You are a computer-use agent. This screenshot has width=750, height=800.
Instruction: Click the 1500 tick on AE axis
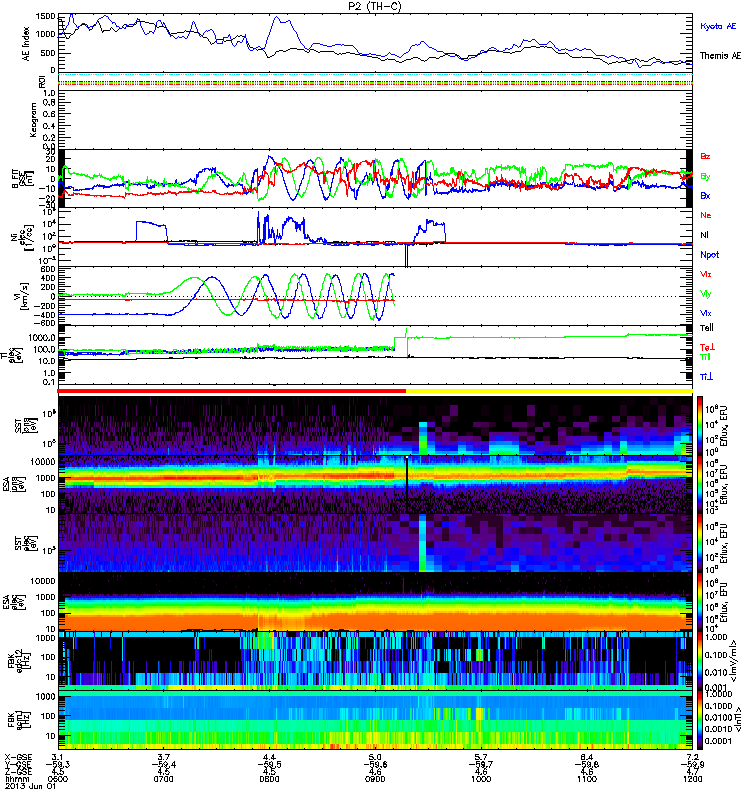(46, 16)
